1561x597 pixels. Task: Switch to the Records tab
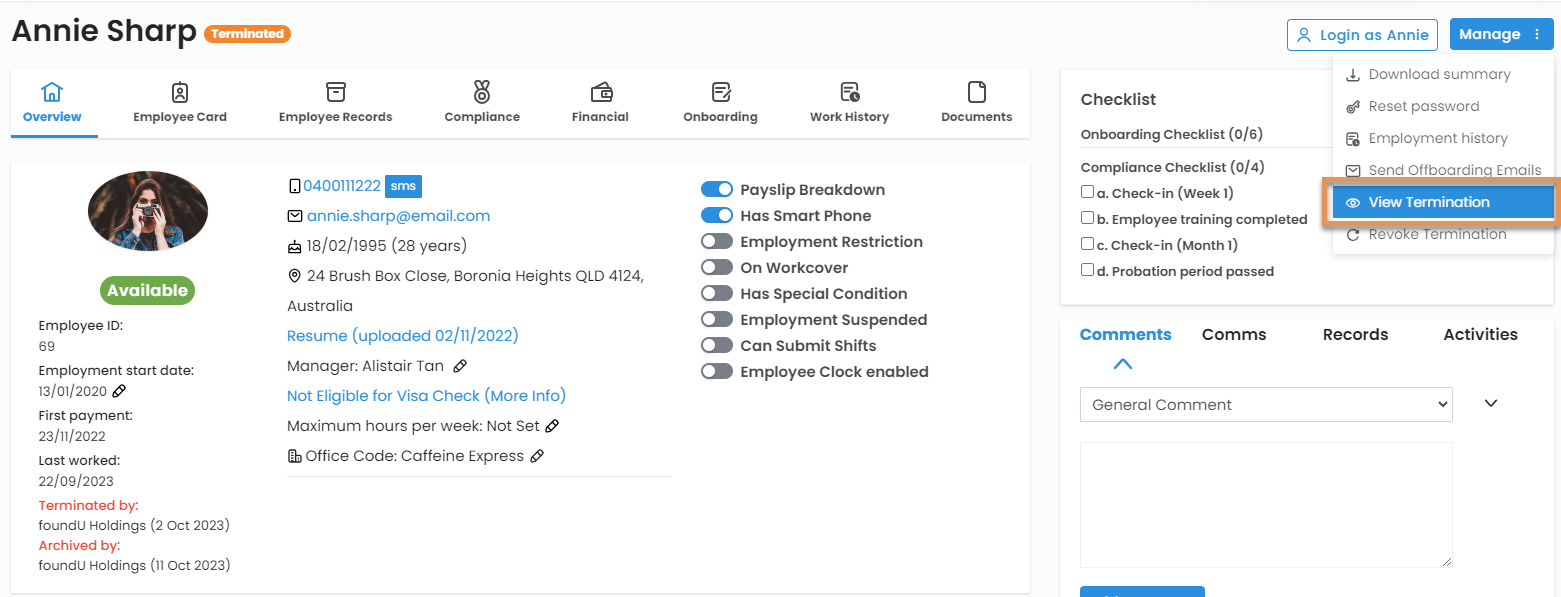pos(1355,335)
